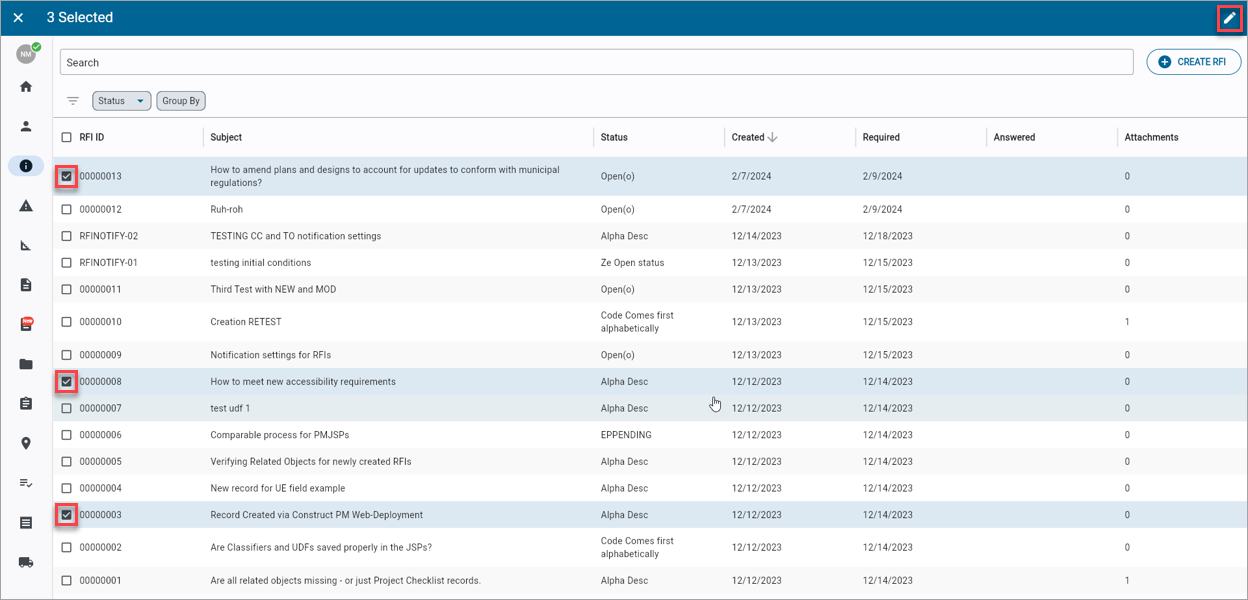This screenshot has width=1248, height=600.
Task: Open the set-square drawings sidebar icon
Action: pos(26,246)
